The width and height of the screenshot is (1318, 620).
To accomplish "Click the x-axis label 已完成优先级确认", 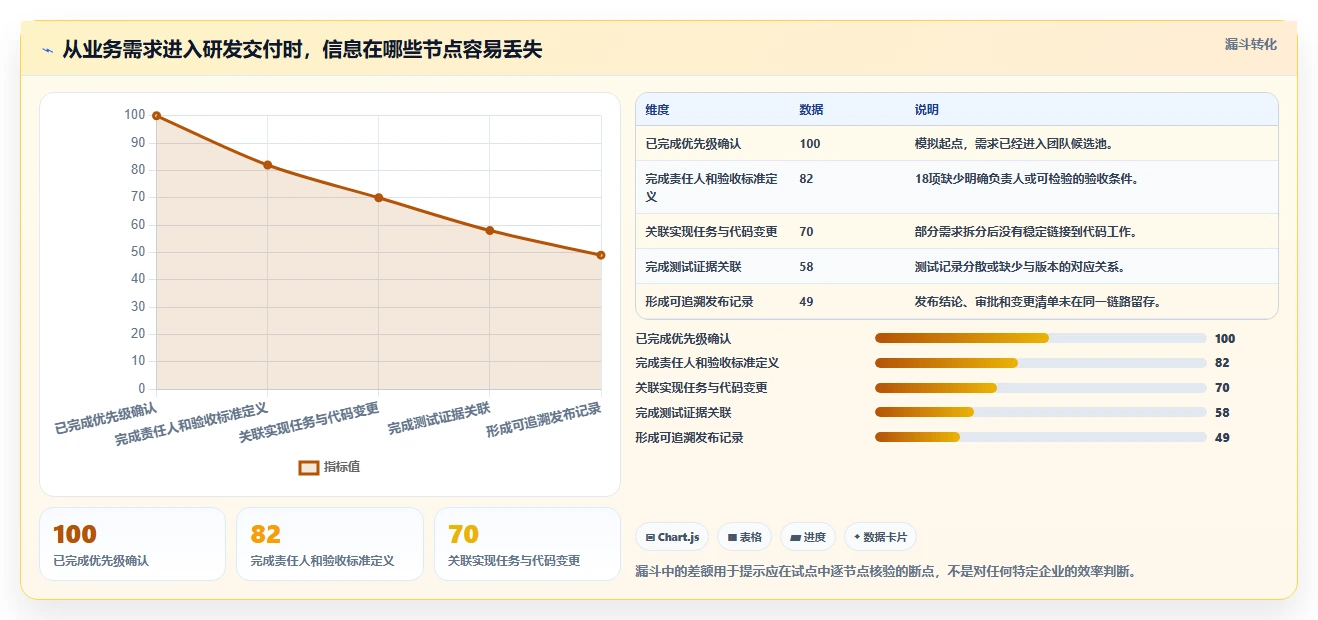I will (106, 418).
